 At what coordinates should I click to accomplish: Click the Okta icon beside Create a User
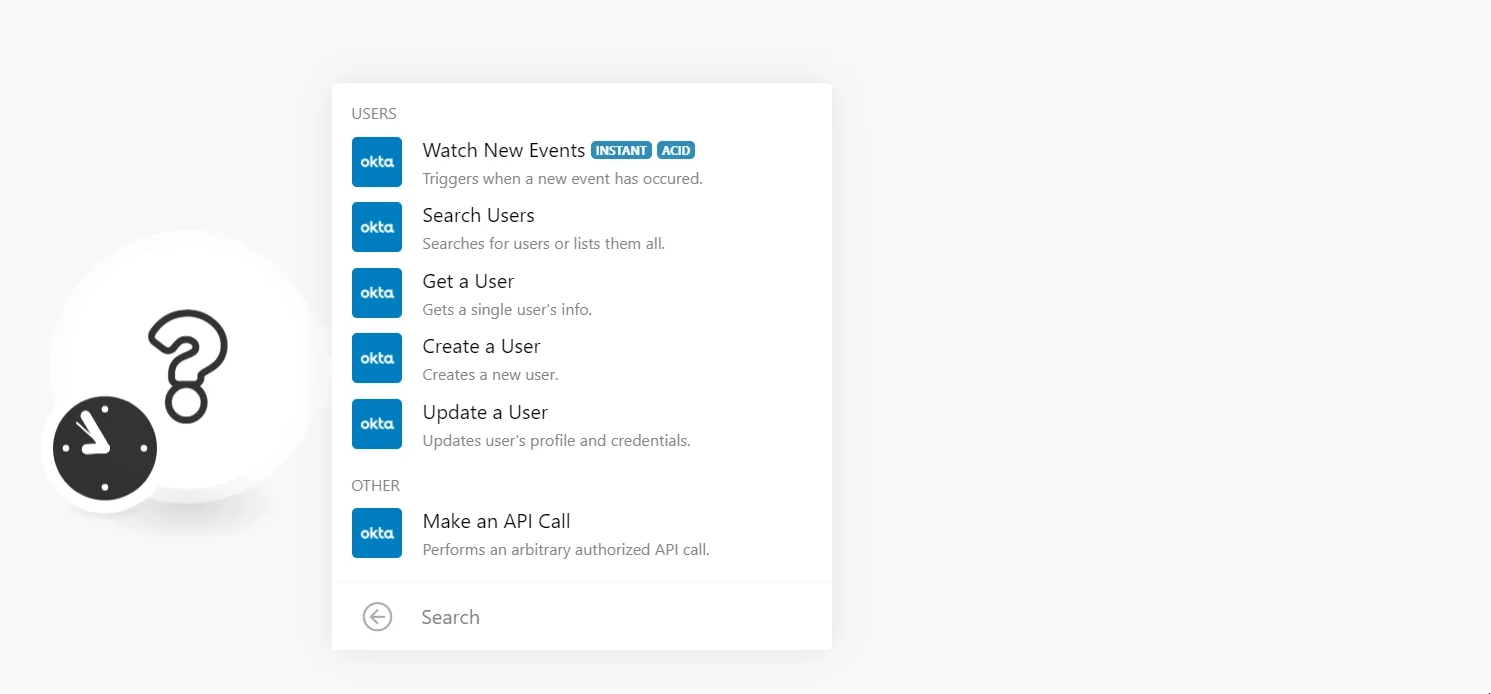pos(377,358)
